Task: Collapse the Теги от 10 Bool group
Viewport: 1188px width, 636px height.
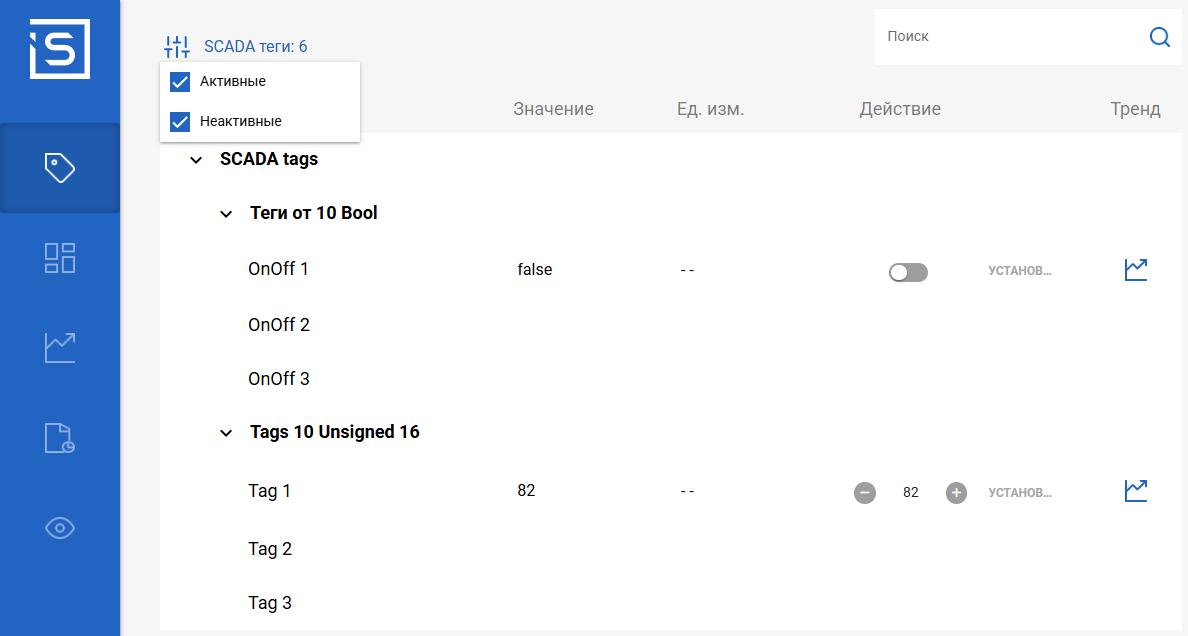Action: coord(226,214)
